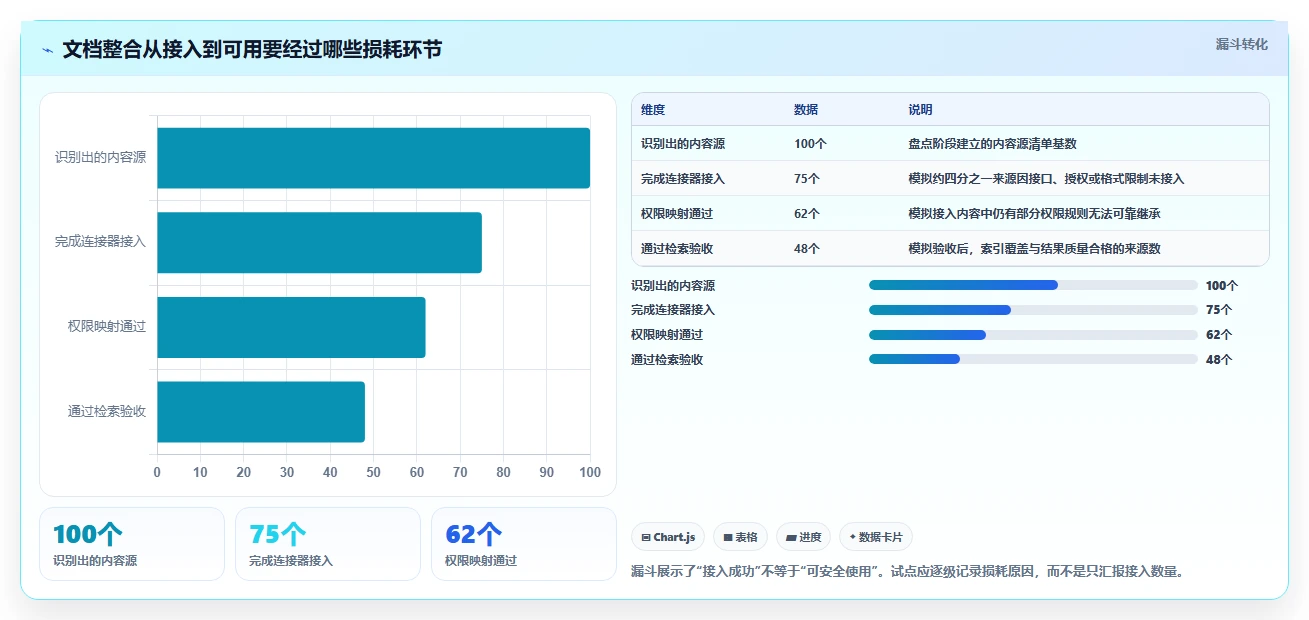Click the 表格 tag chip

click(x=740, y=537)
